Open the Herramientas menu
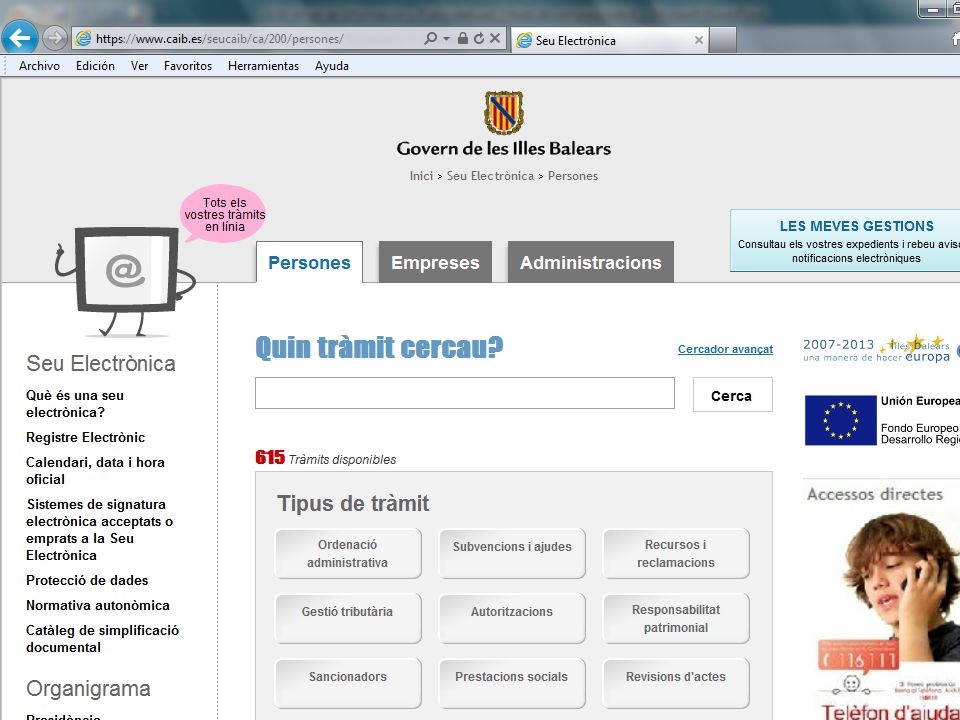The image size is (960, 720). [x=263, y=66]
